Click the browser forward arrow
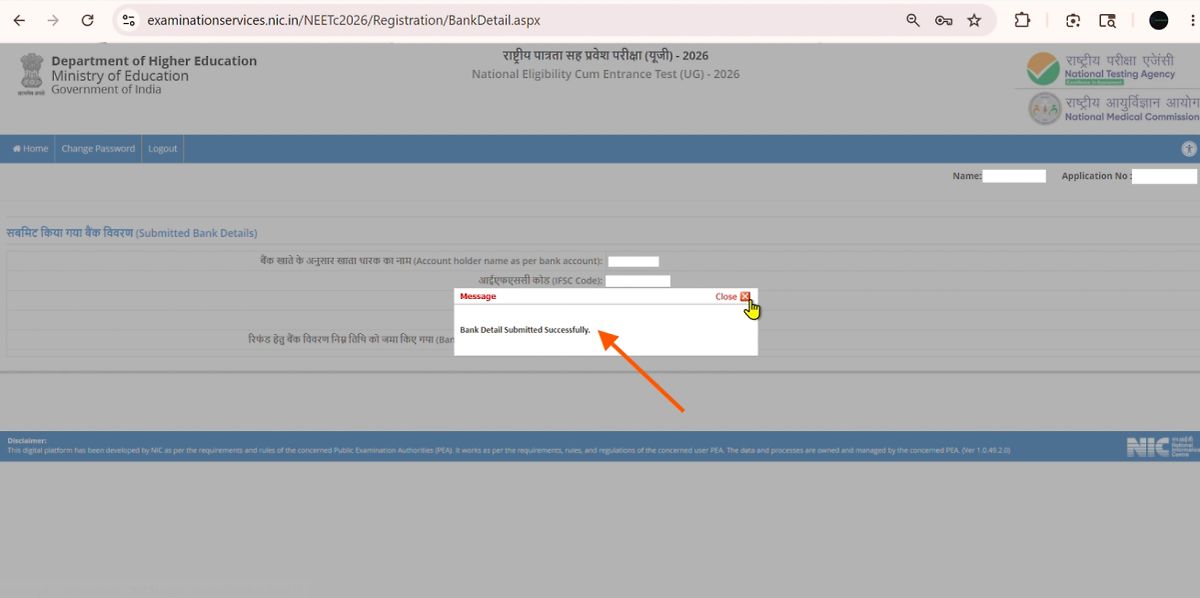 point(53,20)
